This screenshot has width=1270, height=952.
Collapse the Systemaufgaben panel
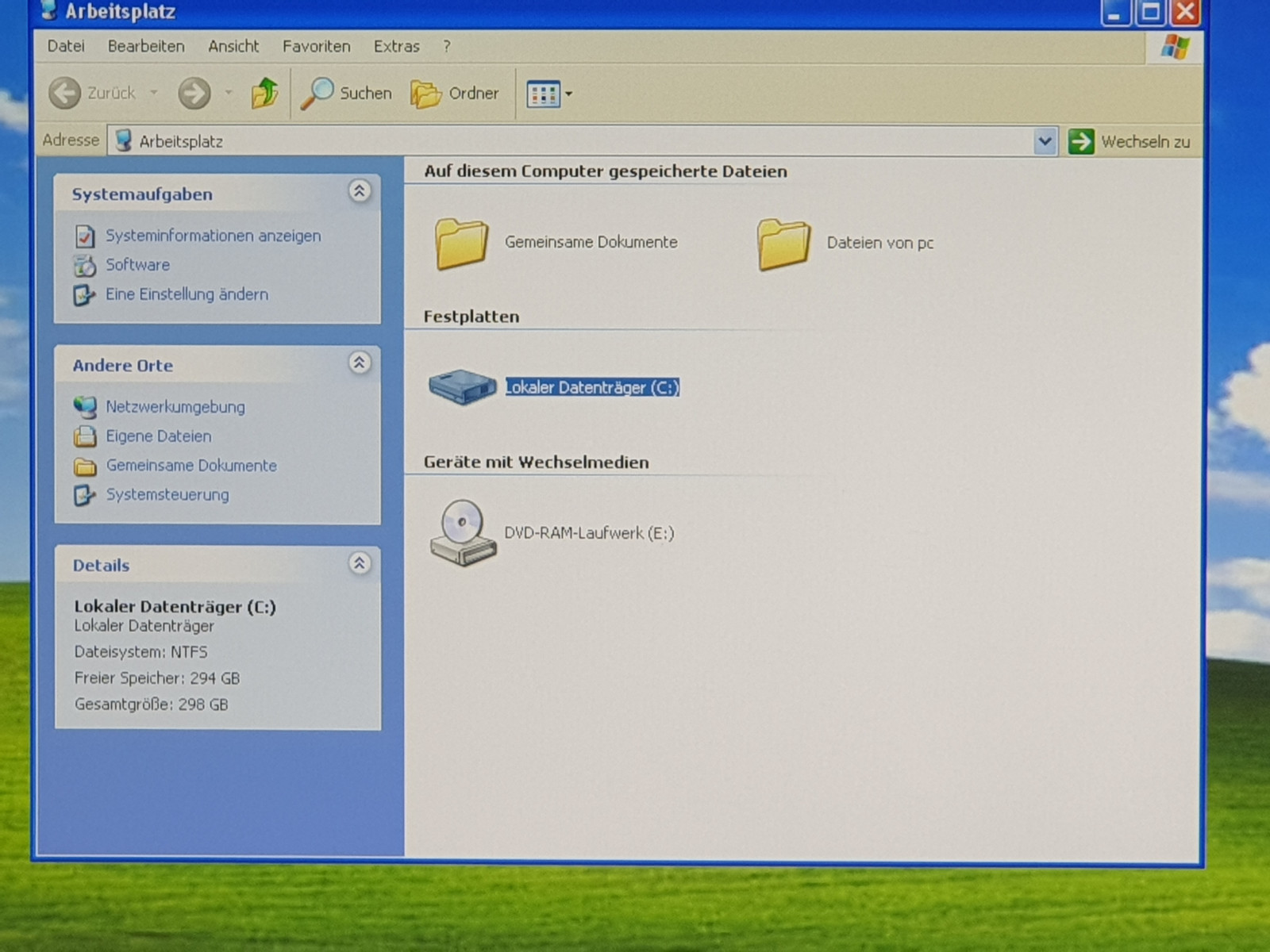360,191
